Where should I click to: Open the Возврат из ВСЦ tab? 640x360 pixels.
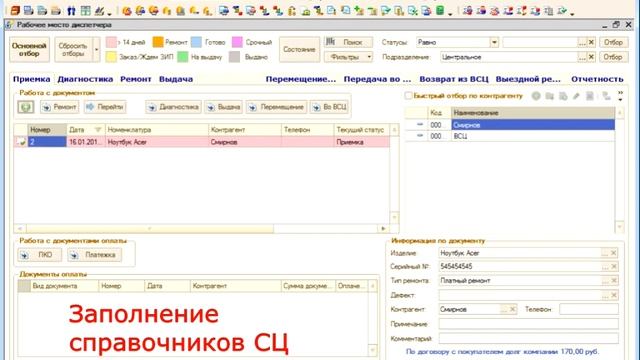pyautogui.click(x=454, y=79)
